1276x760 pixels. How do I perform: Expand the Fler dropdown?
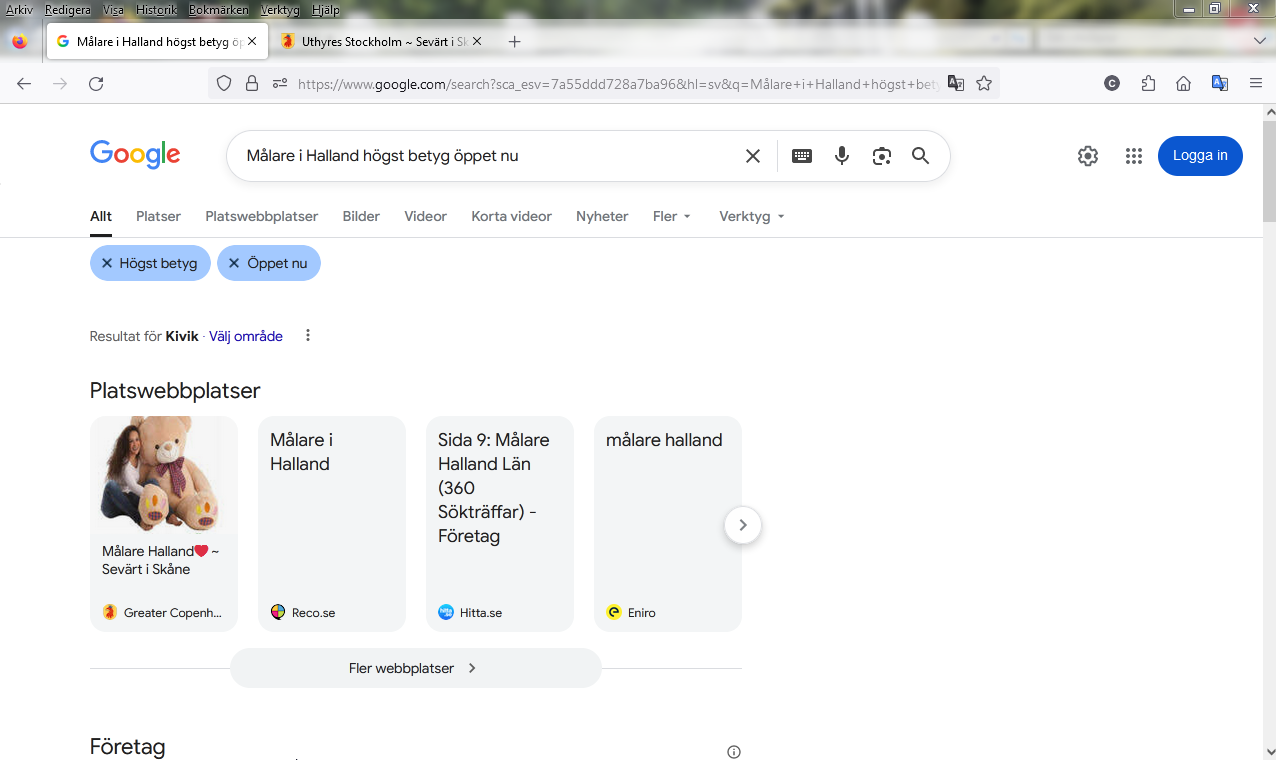[672, 216]
